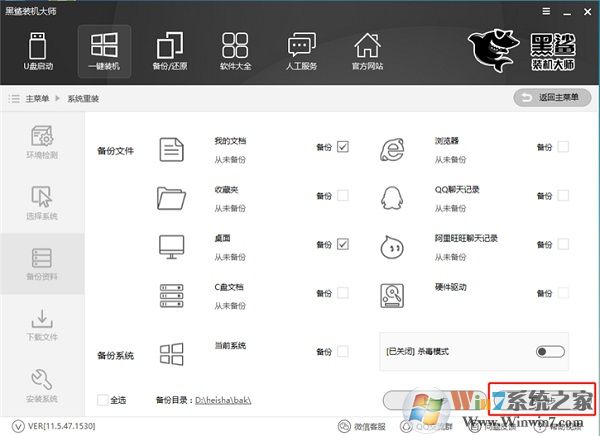Check the 浏览器 backup checkbox
Image resolution: width=600 pixels, height=436 pixels.
tap(563, 147)
